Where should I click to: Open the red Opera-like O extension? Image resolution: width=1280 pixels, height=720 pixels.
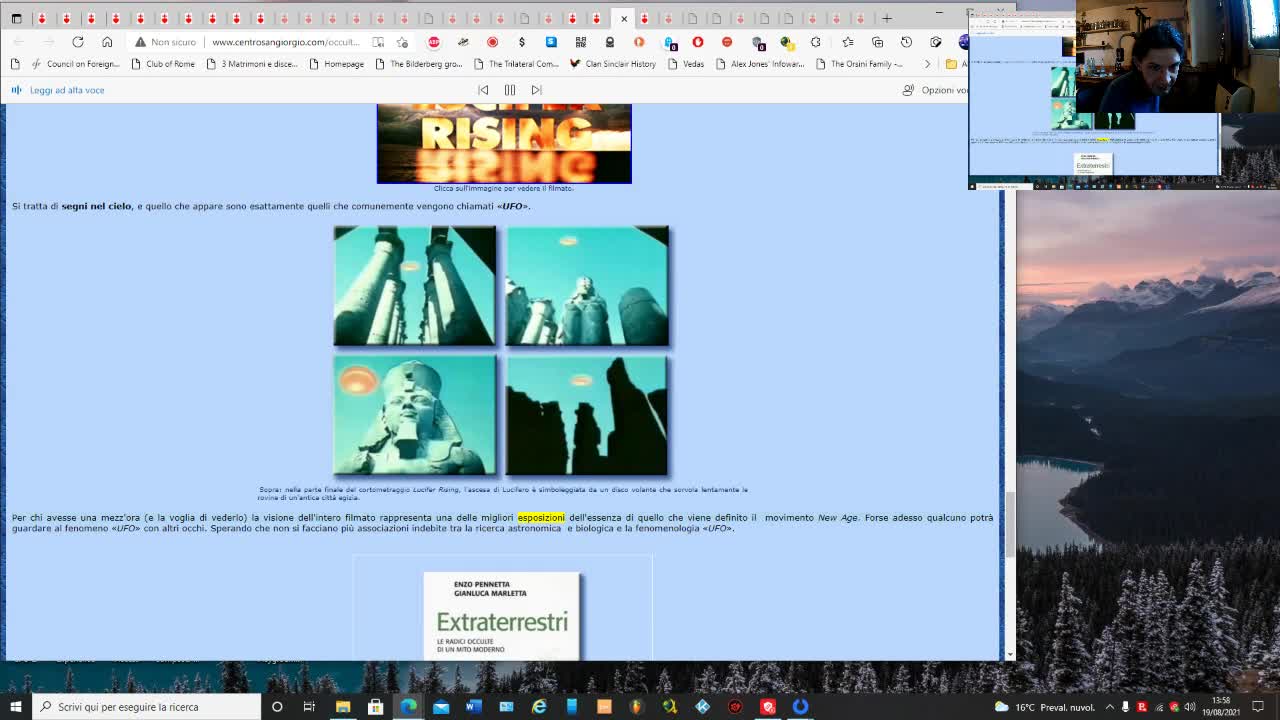[698, 42]
